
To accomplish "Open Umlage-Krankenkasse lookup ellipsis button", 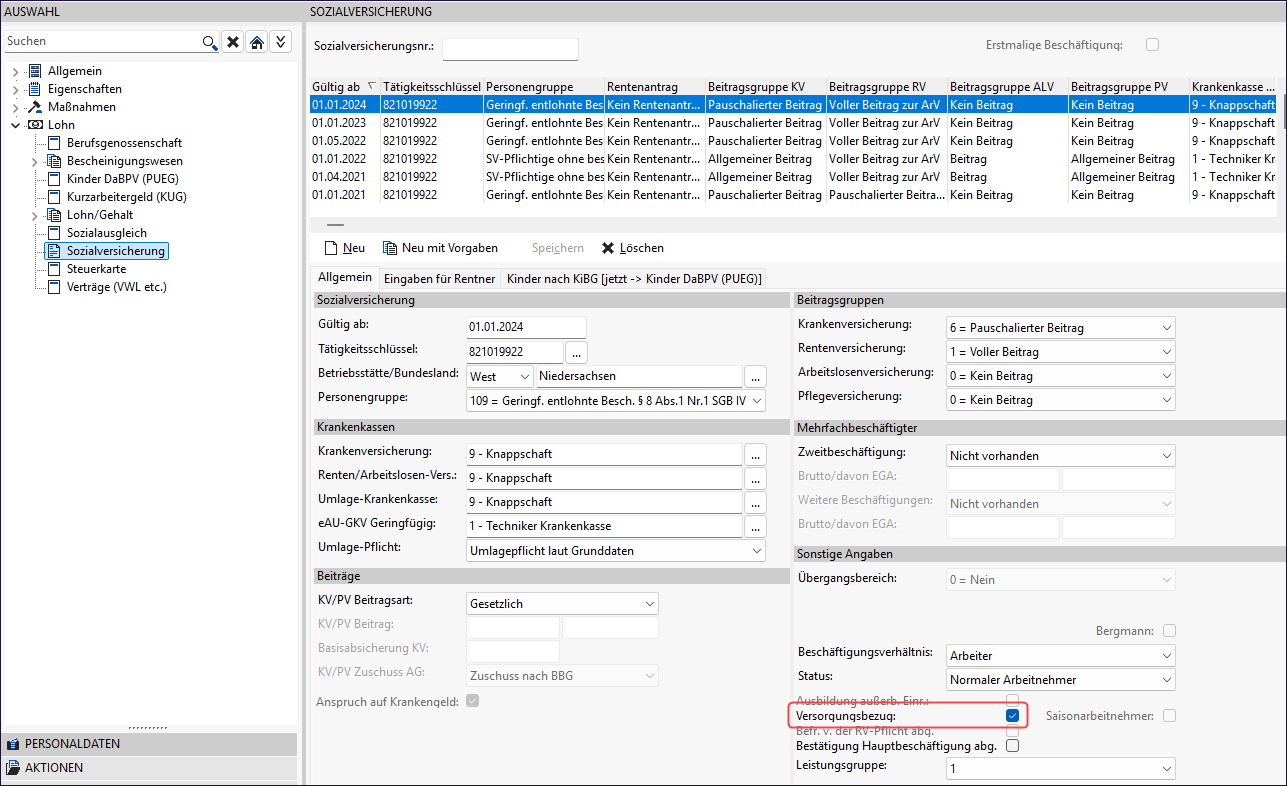I will pyautogui.click(x=755, y=502).
